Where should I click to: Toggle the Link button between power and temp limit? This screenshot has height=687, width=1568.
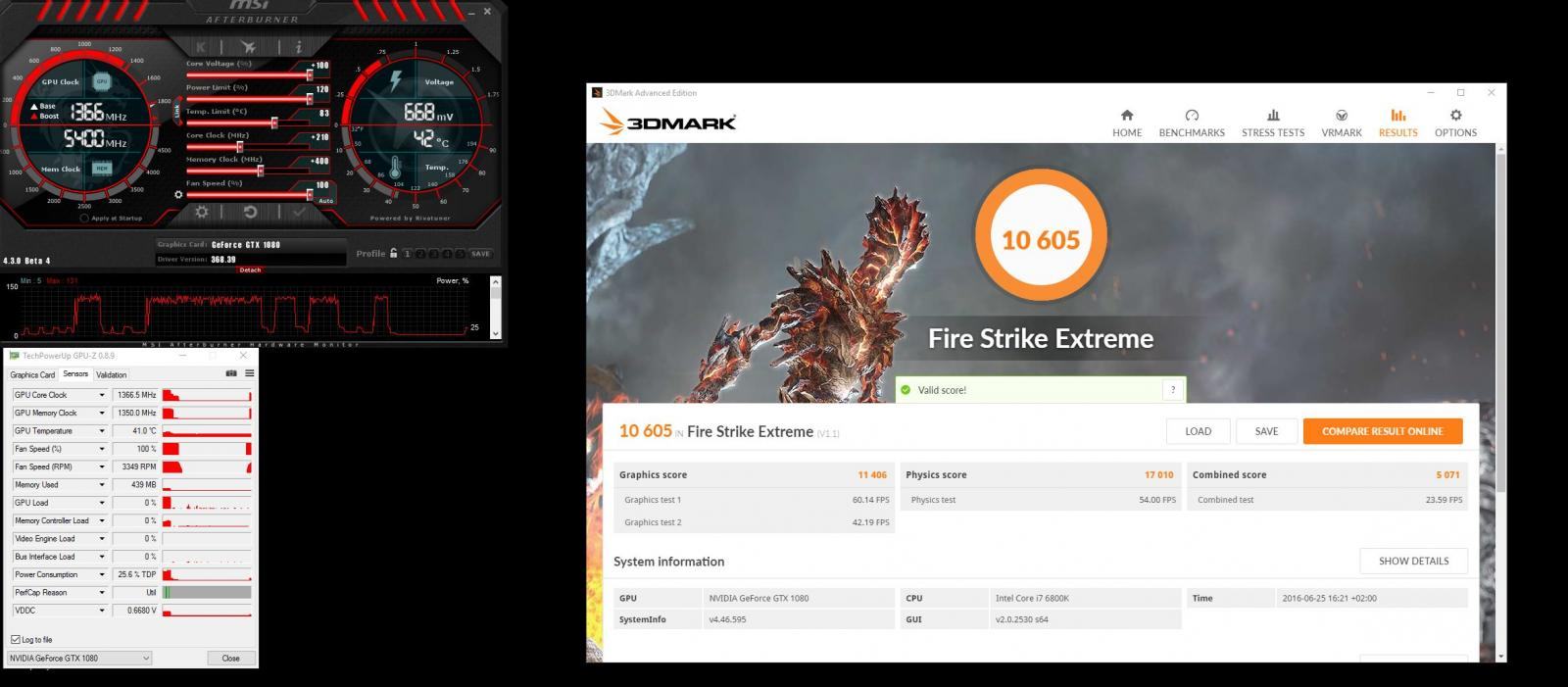click(x=177, y=112)
